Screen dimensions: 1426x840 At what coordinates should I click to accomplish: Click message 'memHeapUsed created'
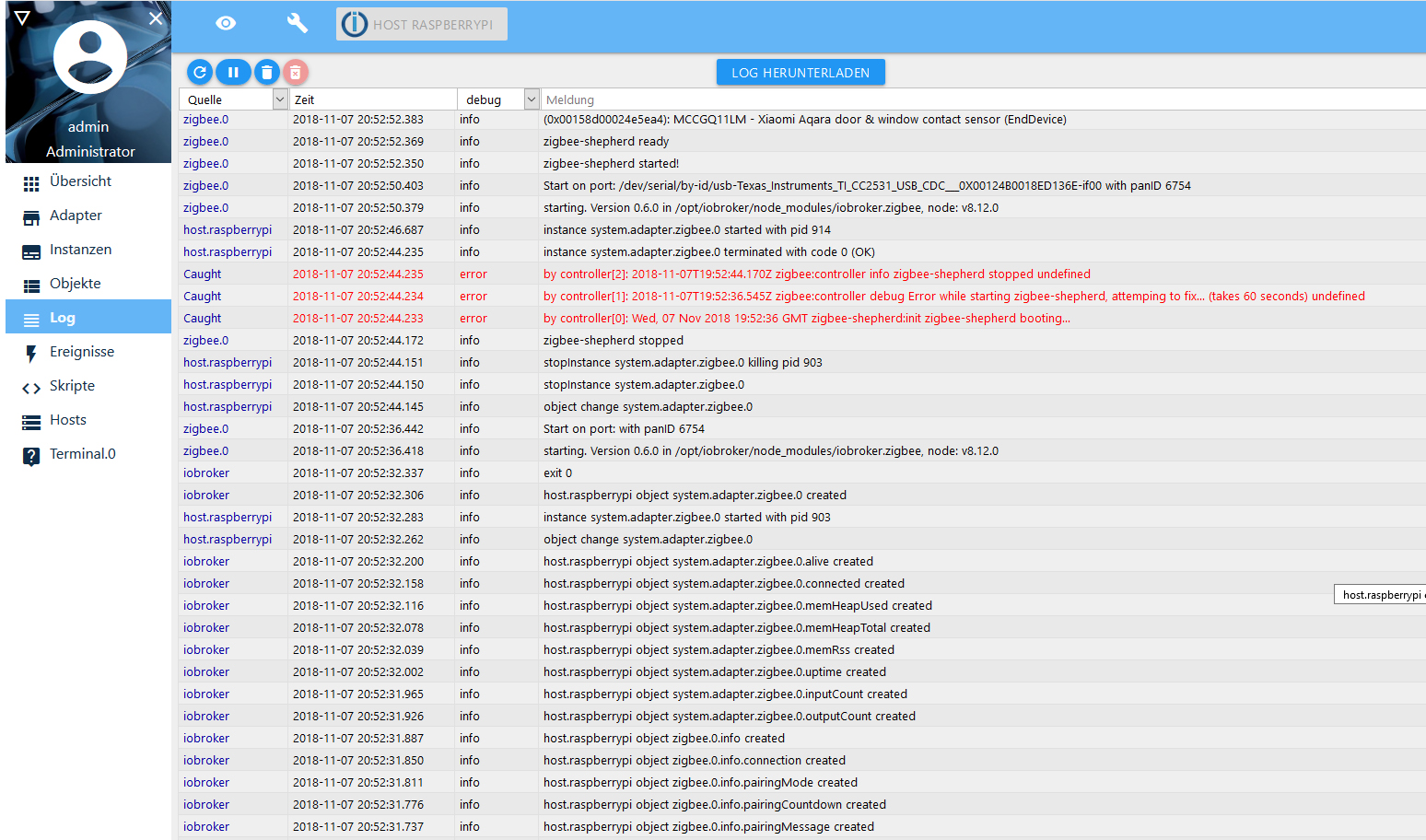coord(738,605)
